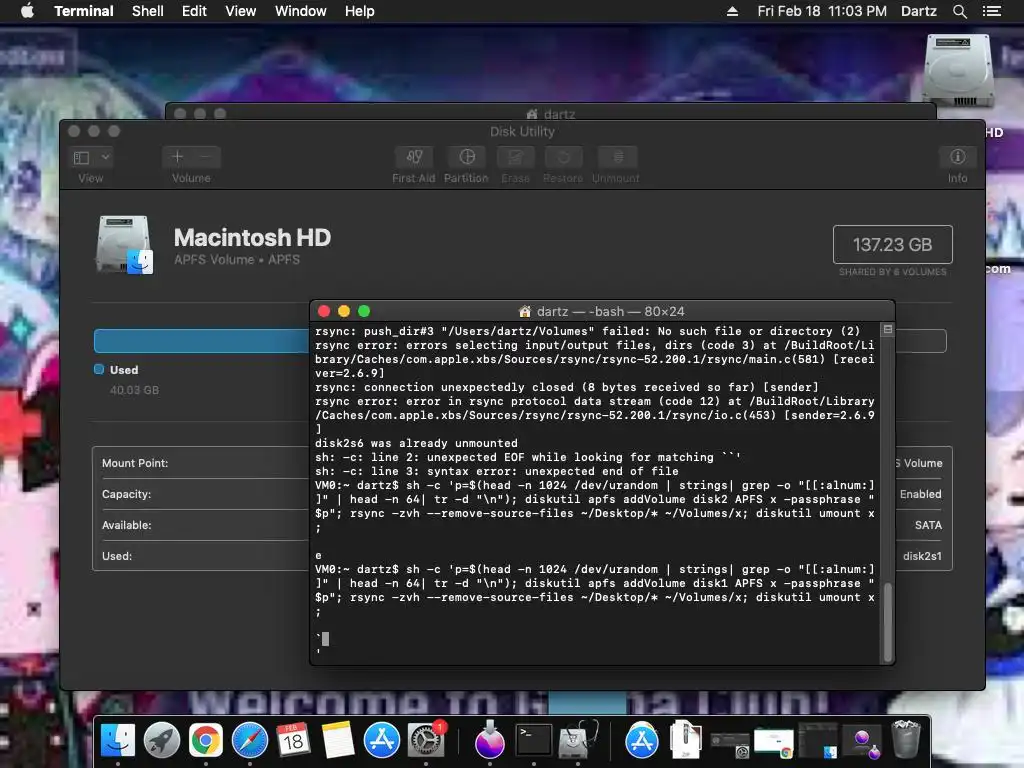Click the Restore toolbar icon
Image resolution: width=1024 pixels, height=768 pixels.
tap(563, 157)
